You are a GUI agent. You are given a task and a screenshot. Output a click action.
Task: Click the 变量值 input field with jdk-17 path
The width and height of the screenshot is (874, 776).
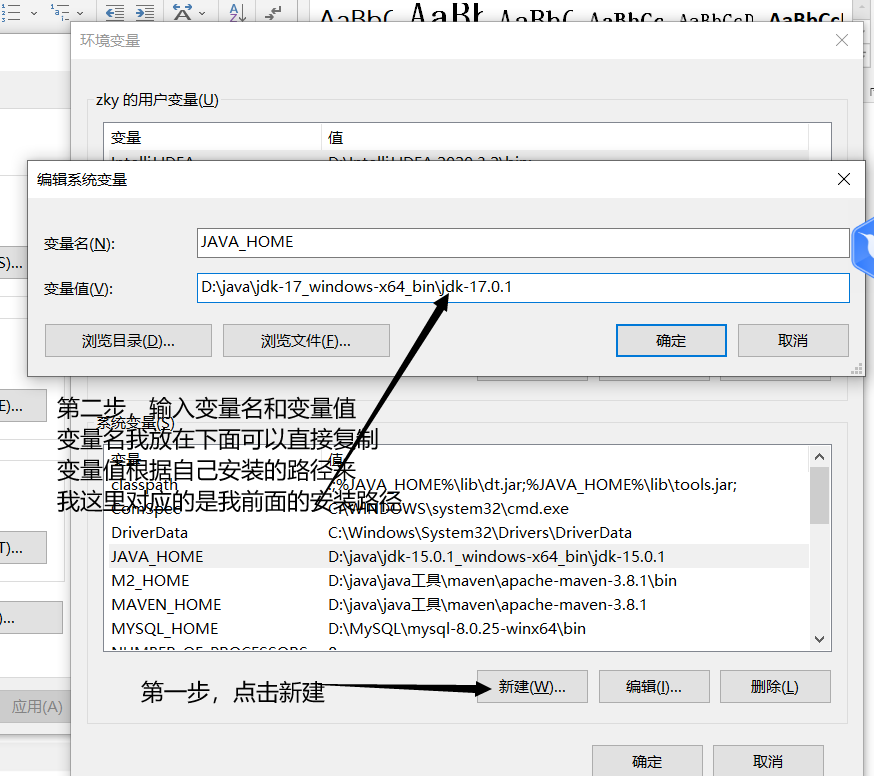tap(523, 288)
